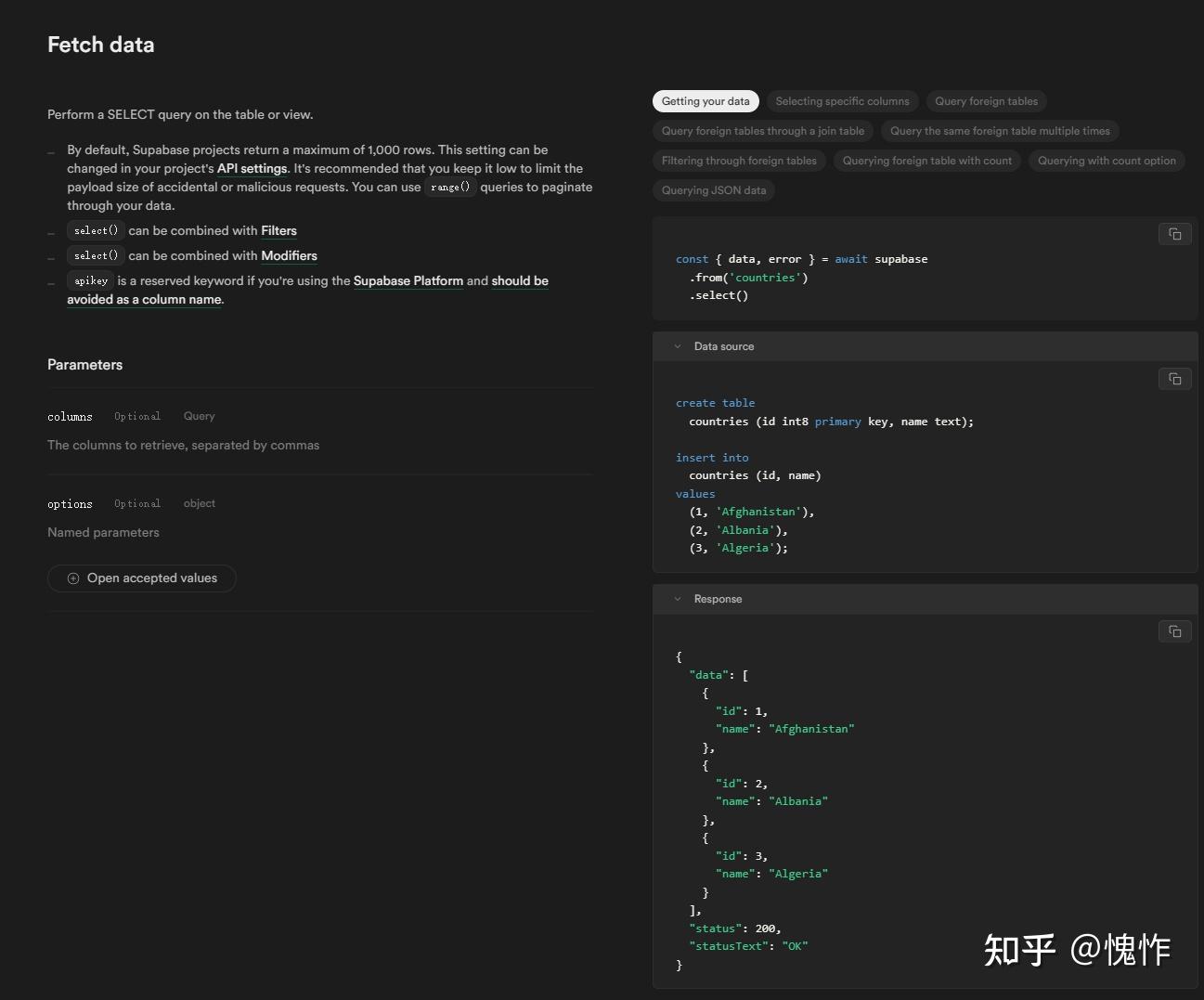Open Filtering through foreign tables example

pyautogui.click(x=739, y=161)
